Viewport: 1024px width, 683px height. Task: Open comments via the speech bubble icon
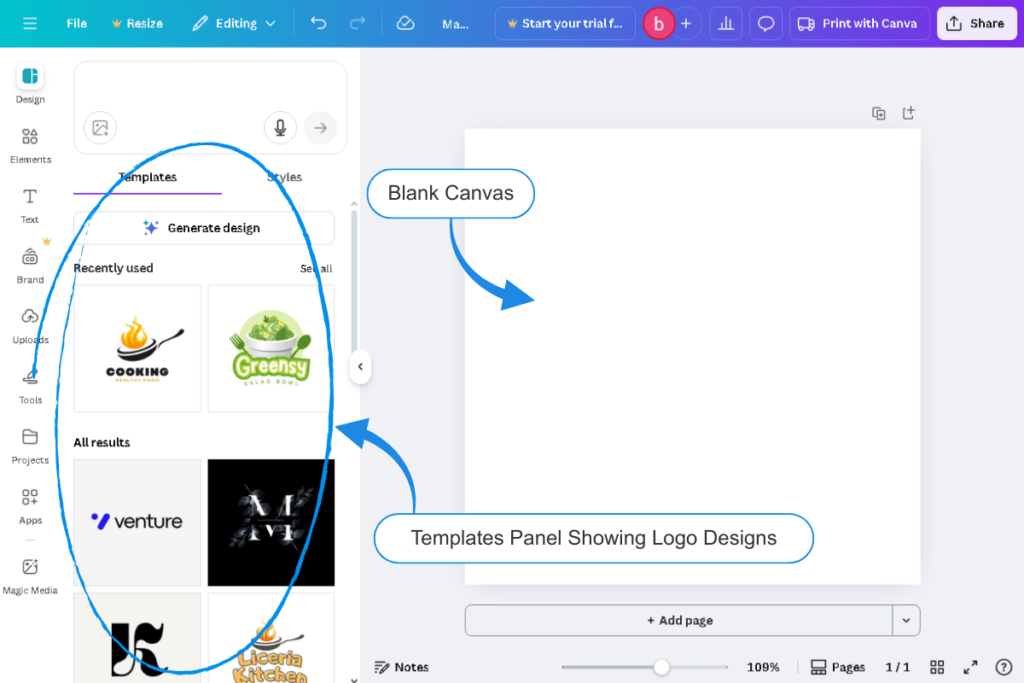765,22
